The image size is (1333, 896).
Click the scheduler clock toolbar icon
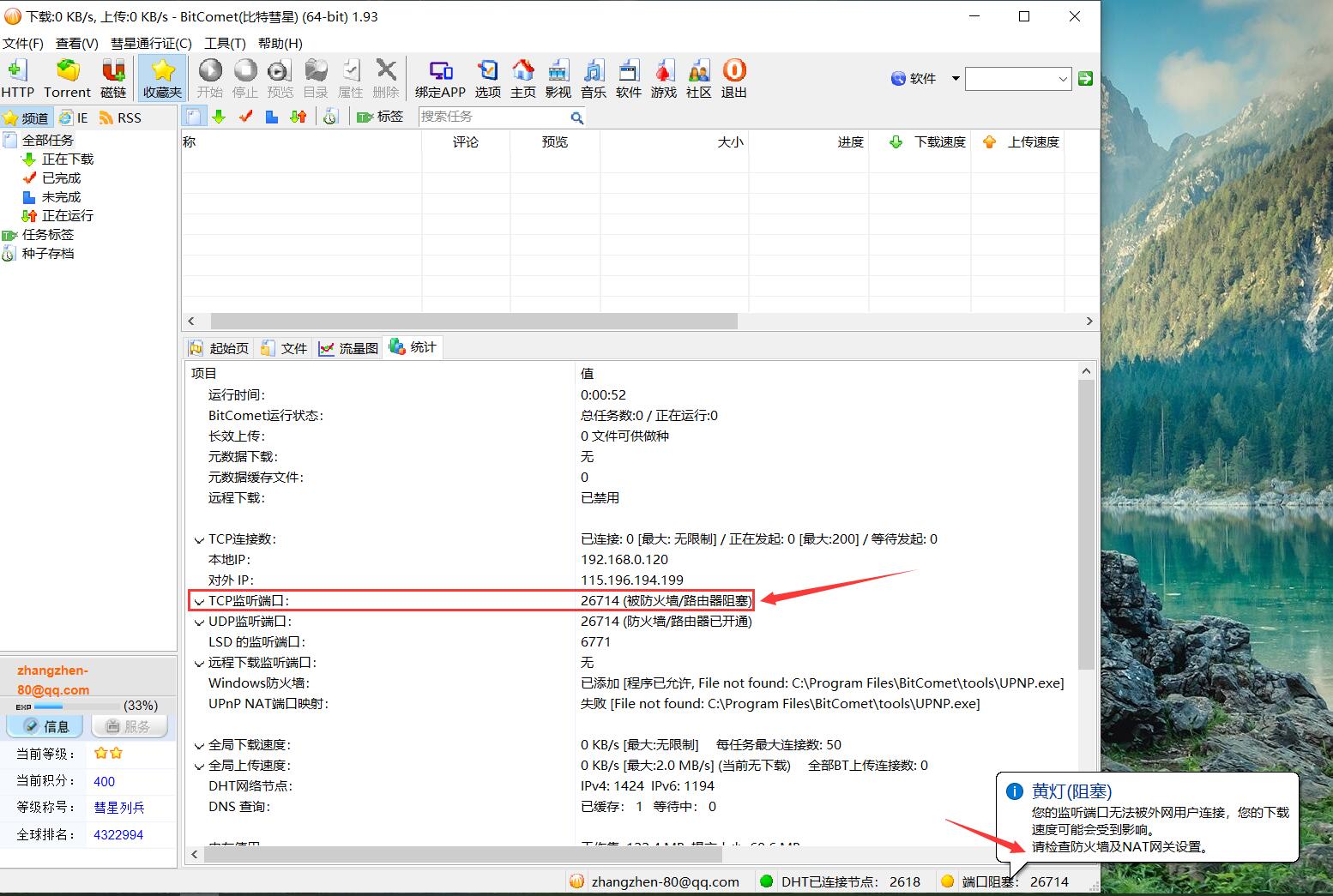[330, 117]
